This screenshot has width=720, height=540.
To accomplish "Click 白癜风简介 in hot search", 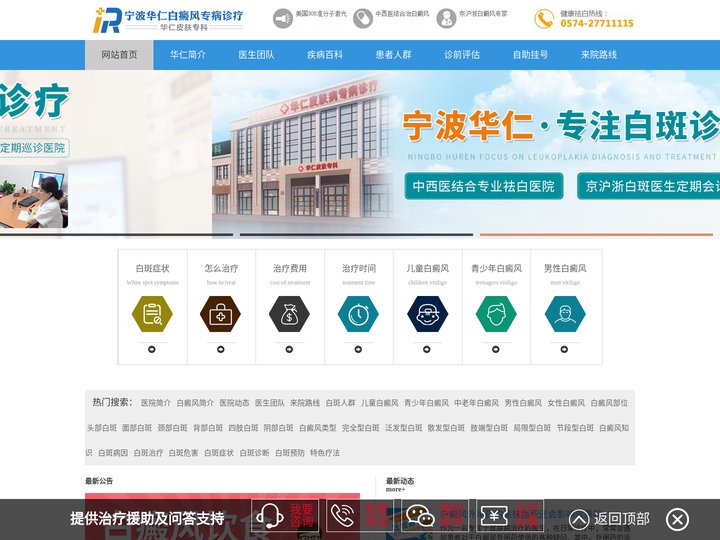I will (x=195, y=403).
